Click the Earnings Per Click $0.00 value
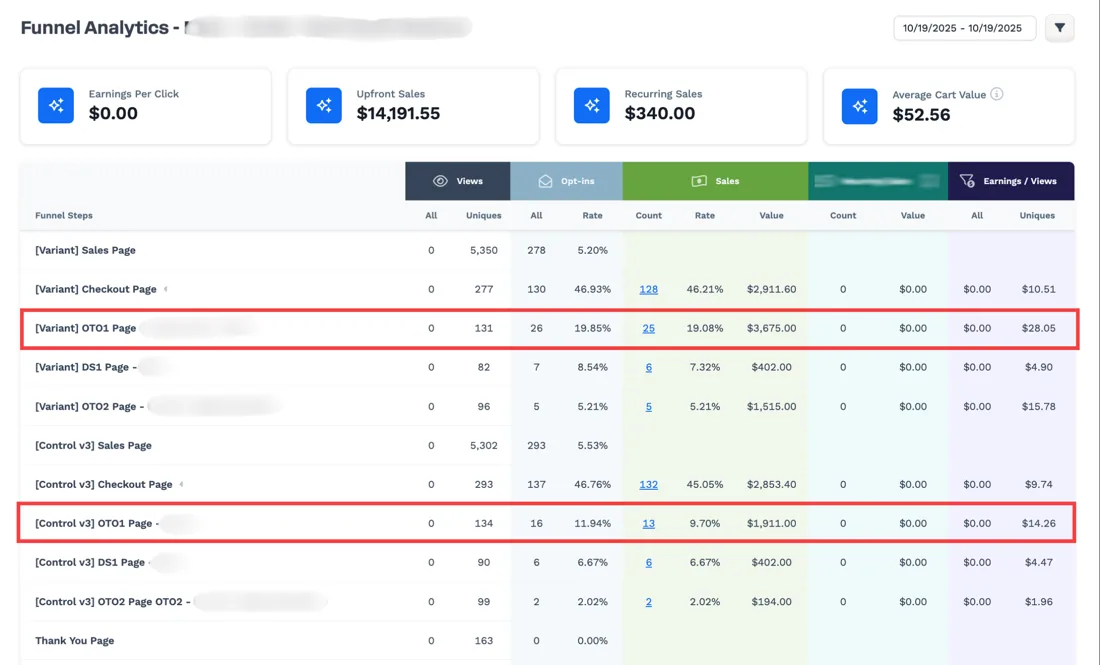This screenshot has width=1100, height=665. tap(113, 114)
